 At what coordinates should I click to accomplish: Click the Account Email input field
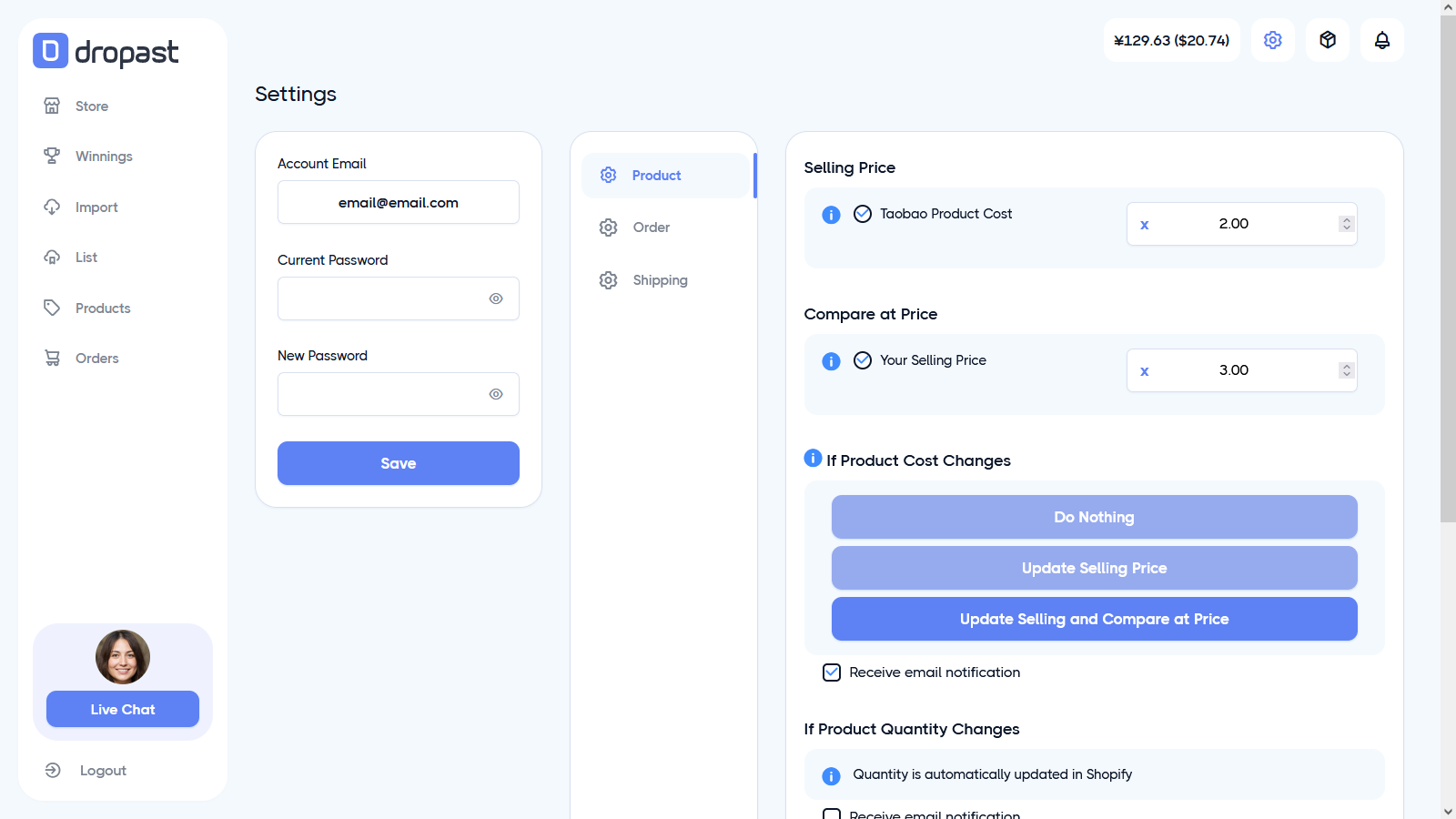399,202
